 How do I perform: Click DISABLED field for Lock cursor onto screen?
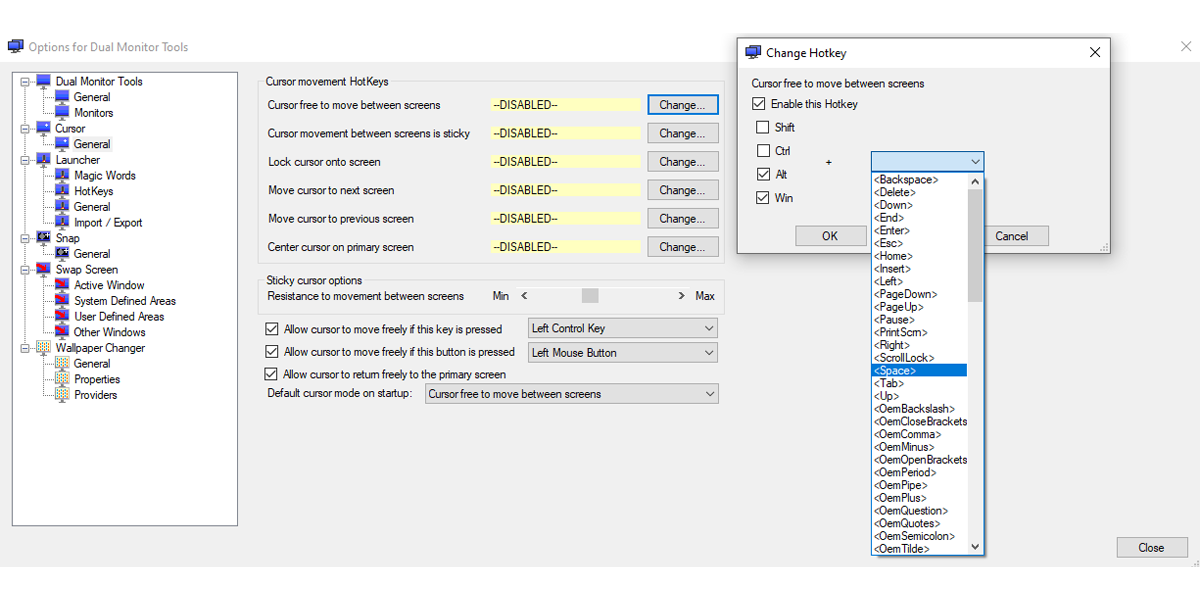pyautogui.click(x=565, y=162)
